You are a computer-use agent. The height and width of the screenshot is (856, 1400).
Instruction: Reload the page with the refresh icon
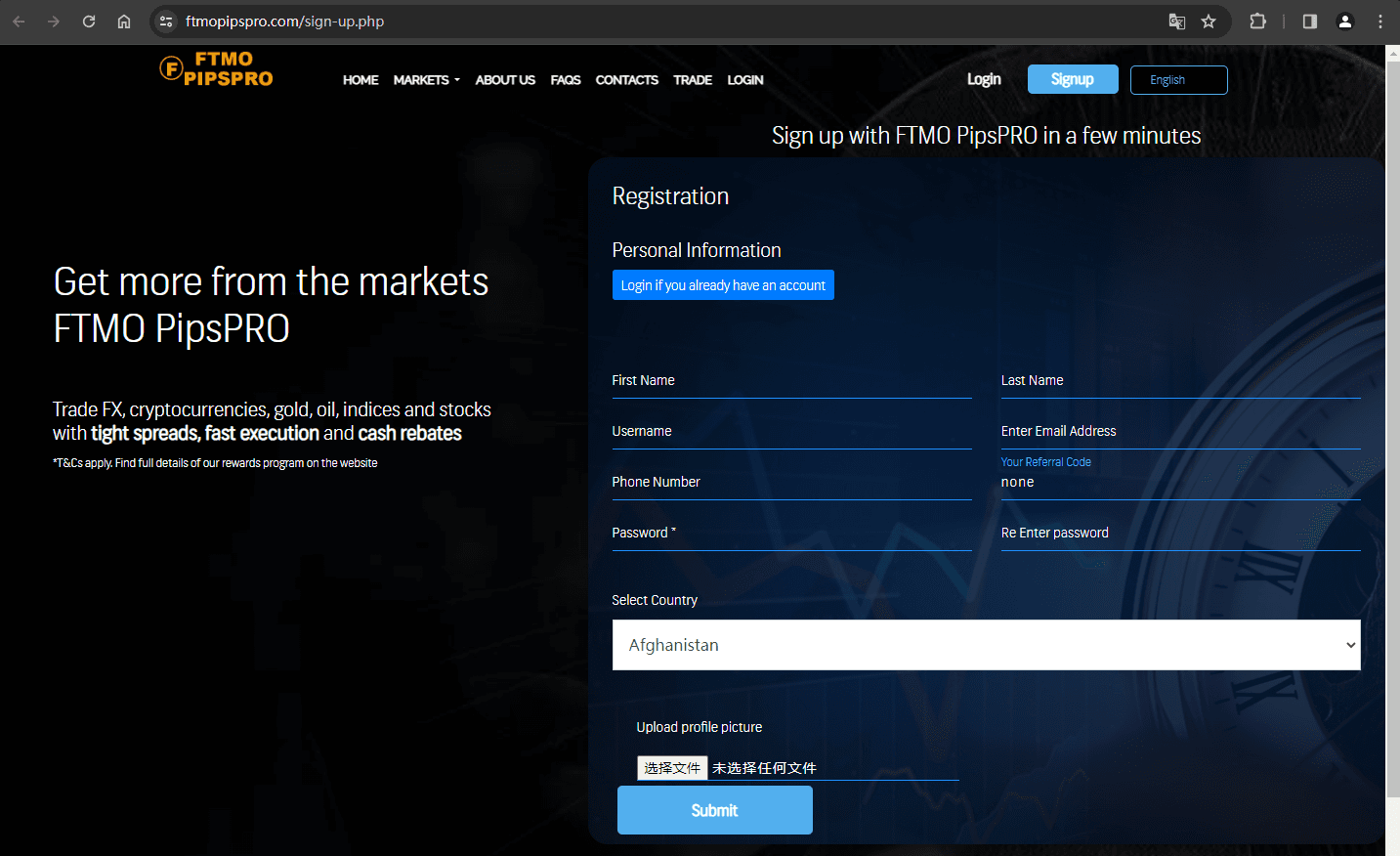click(89, 21)
